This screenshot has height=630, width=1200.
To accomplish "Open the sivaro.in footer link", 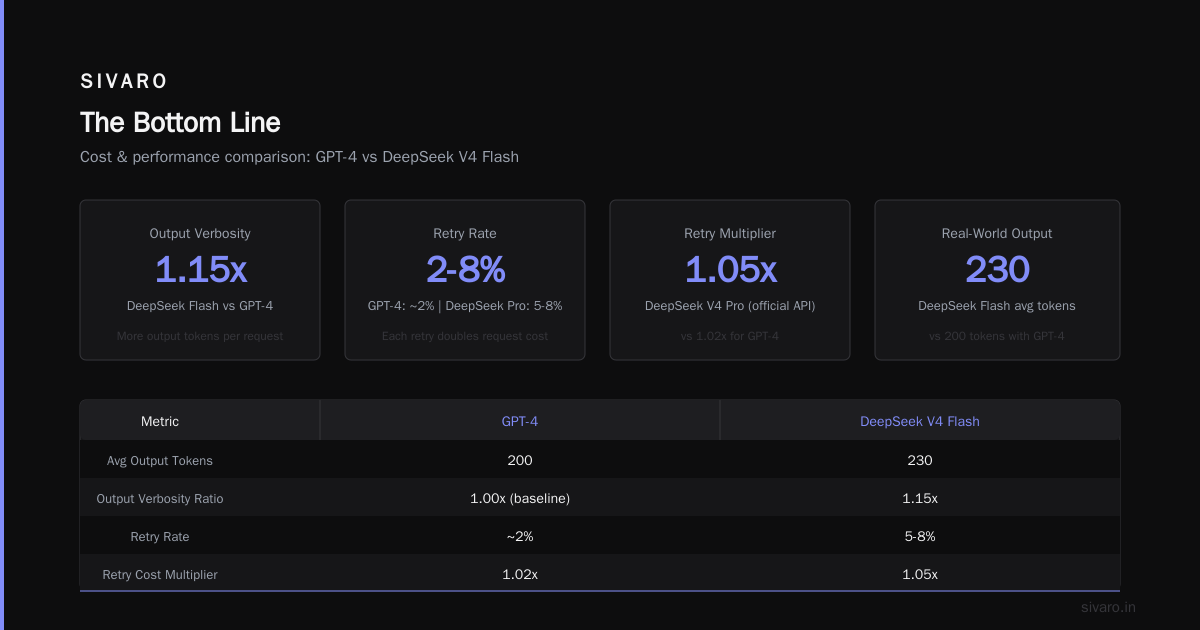I will point(1109,607).
